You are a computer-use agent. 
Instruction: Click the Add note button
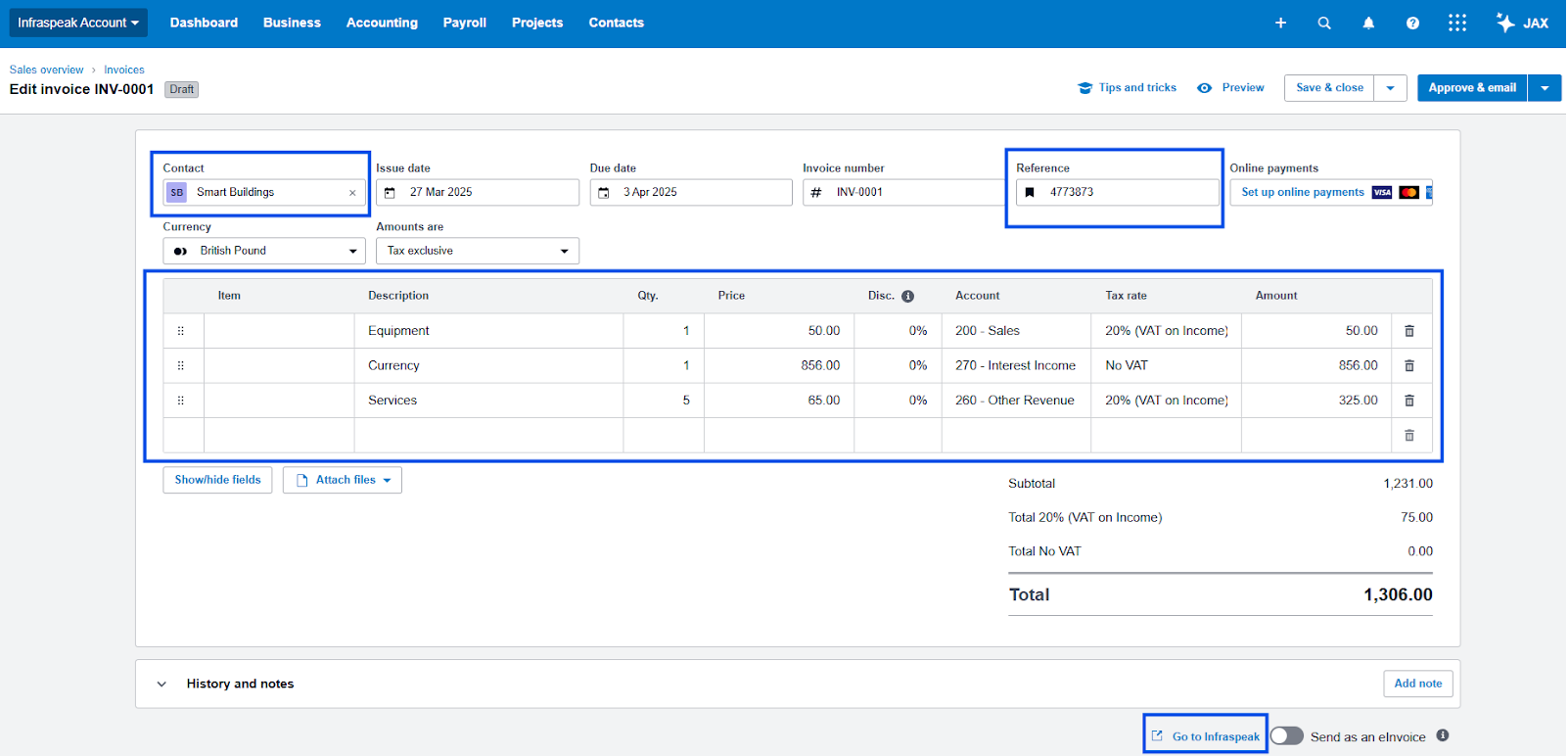[x=1419, y=684]
